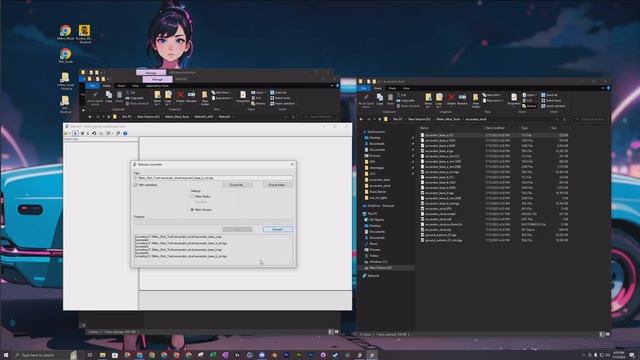Click Invert selection in the right Explorer ribbon
640x360 pixels.
(x=553, y=106)
